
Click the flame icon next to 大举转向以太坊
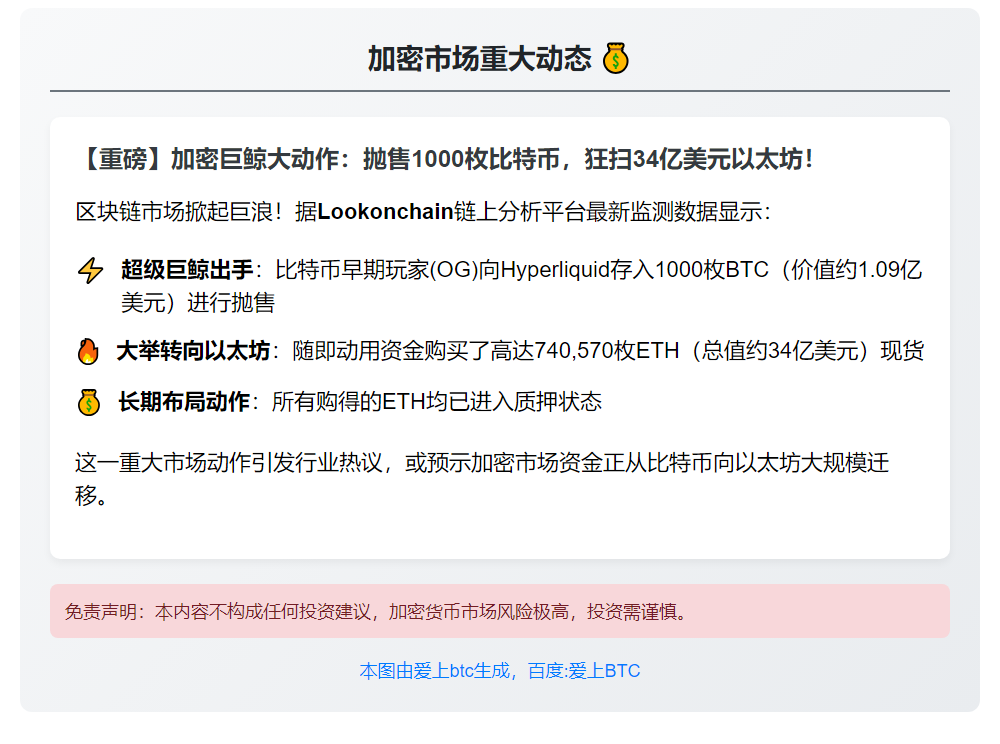click(x=88, y=350)
